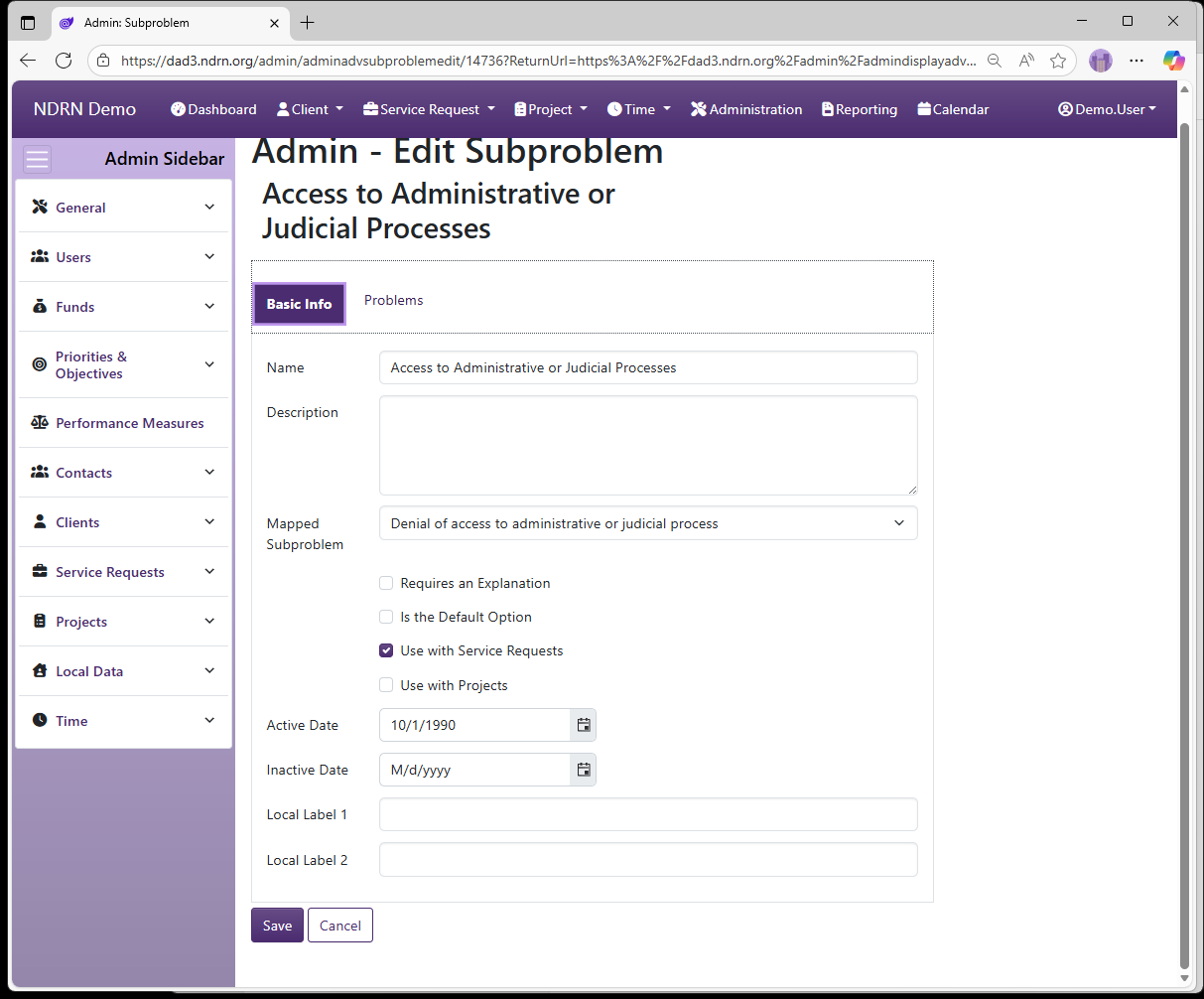Click the Read Aloud icon in address bar
Image resolution: width=1204 pixels, height=999 pixels.
coord(1027,61)
